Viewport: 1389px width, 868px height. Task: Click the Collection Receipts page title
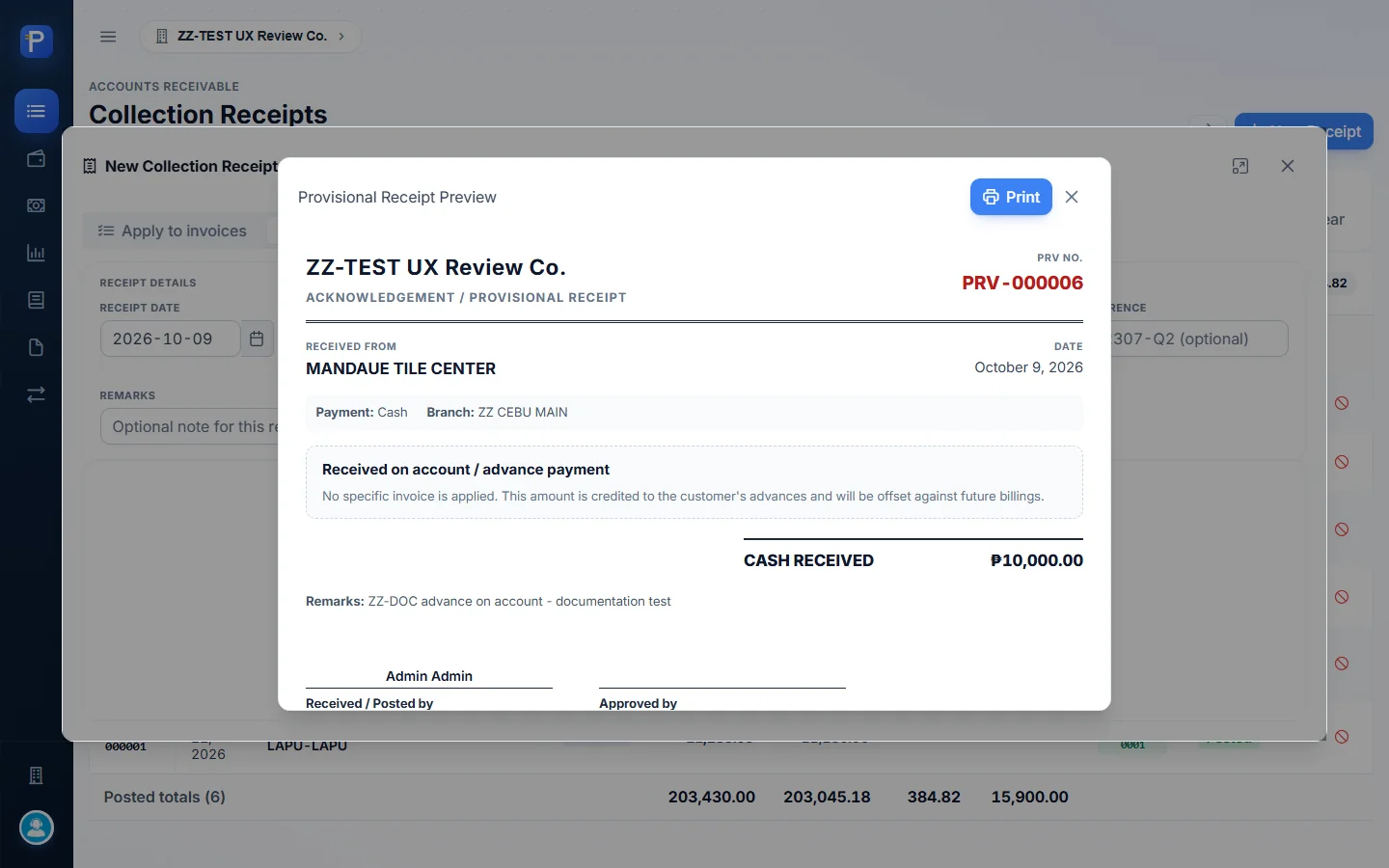[x=208, y=114]
